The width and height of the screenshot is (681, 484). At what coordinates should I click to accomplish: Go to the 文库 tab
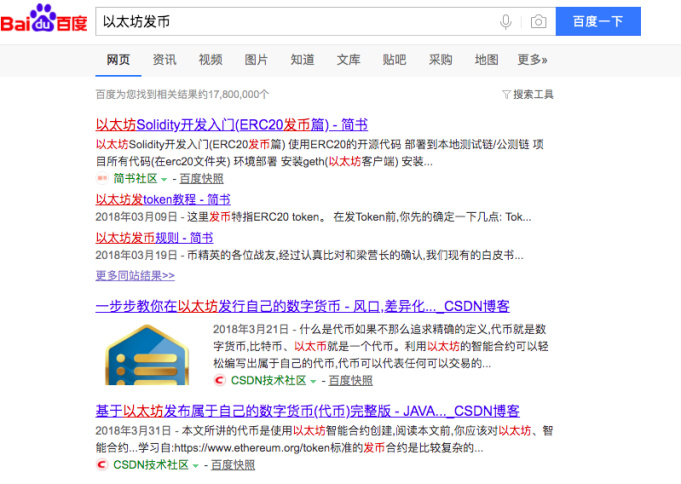[348, 60]
